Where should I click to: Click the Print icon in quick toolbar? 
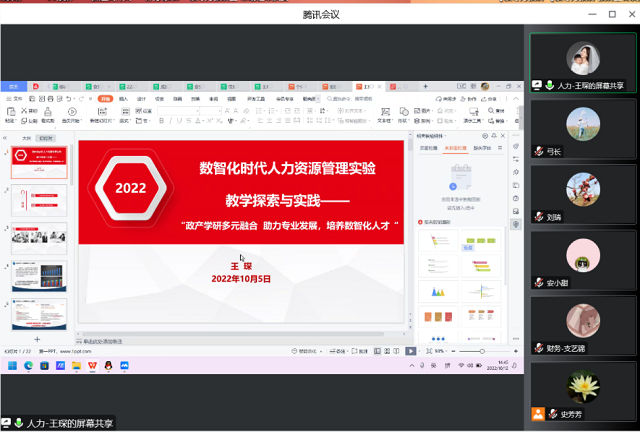[51, 99]
